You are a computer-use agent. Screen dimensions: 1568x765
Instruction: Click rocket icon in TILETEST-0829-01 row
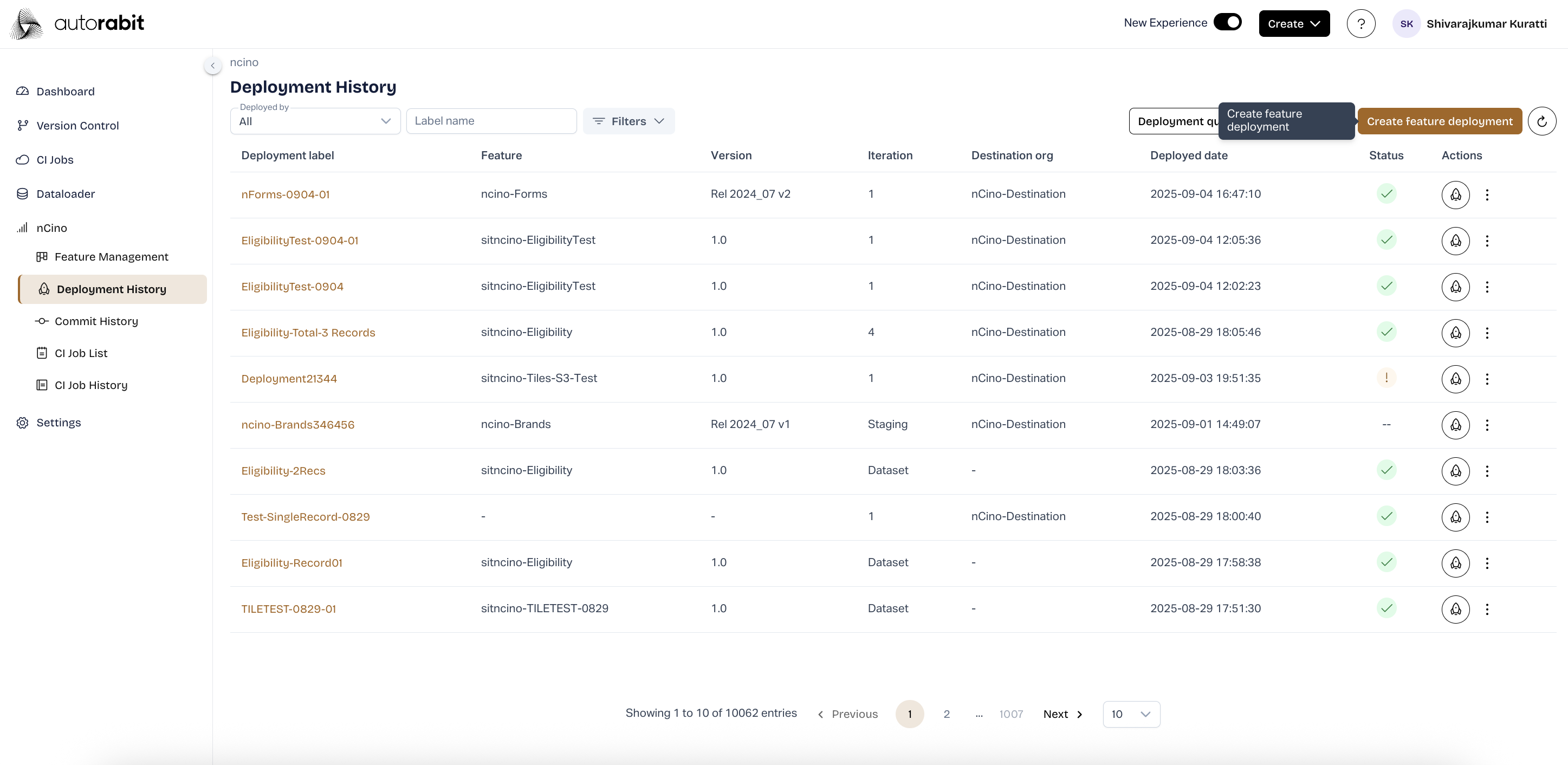coord(1455,608)
